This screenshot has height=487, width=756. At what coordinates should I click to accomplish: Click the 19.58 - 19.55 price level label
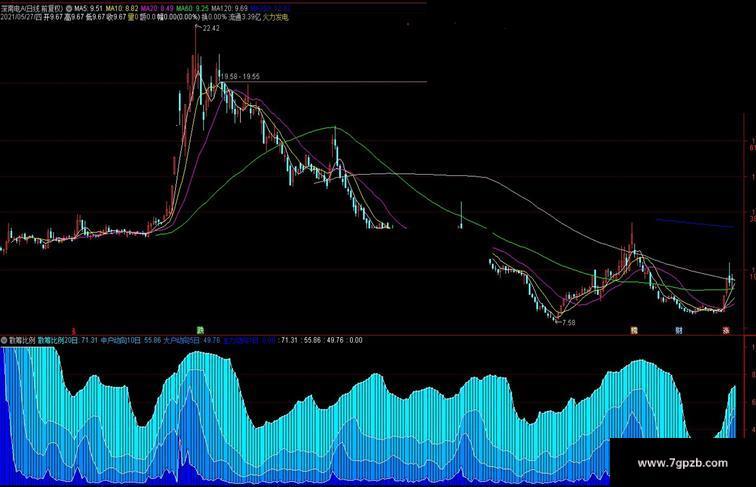(241, 77)
